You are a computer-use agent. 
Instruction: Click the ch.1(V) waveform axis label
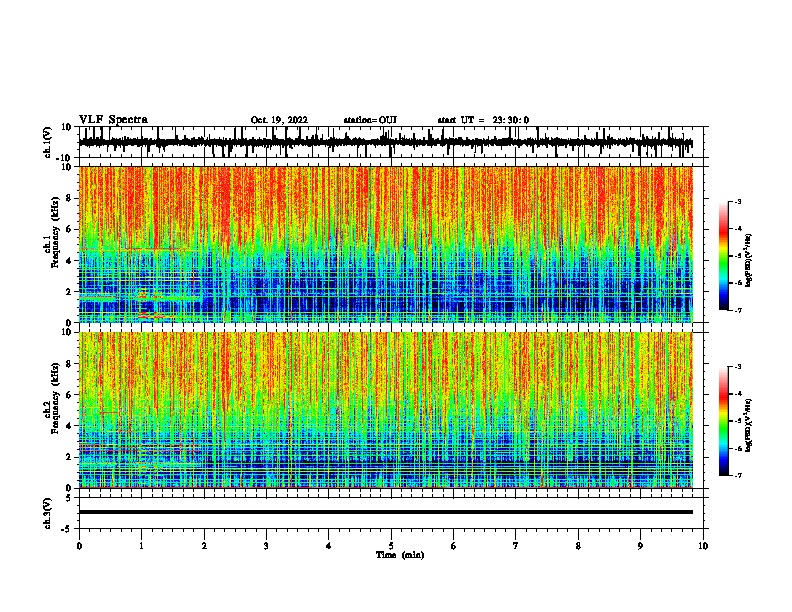(48, 142)
